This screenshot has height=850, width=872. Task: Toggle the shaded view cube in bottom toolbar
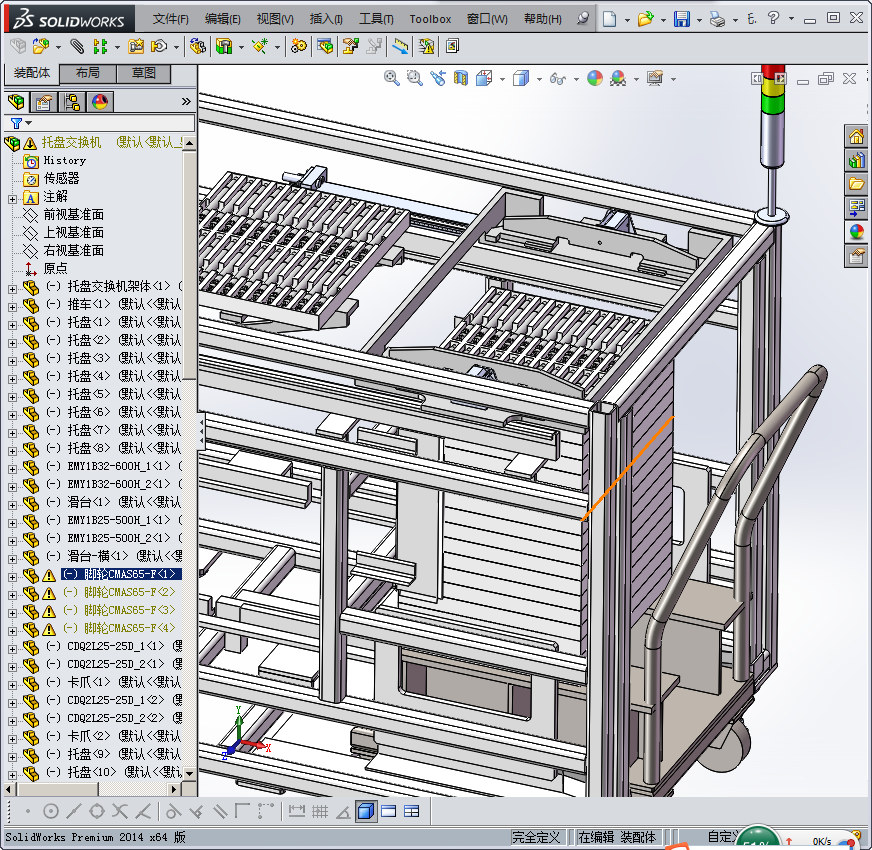pyautogui.click(x=366, y=811)
